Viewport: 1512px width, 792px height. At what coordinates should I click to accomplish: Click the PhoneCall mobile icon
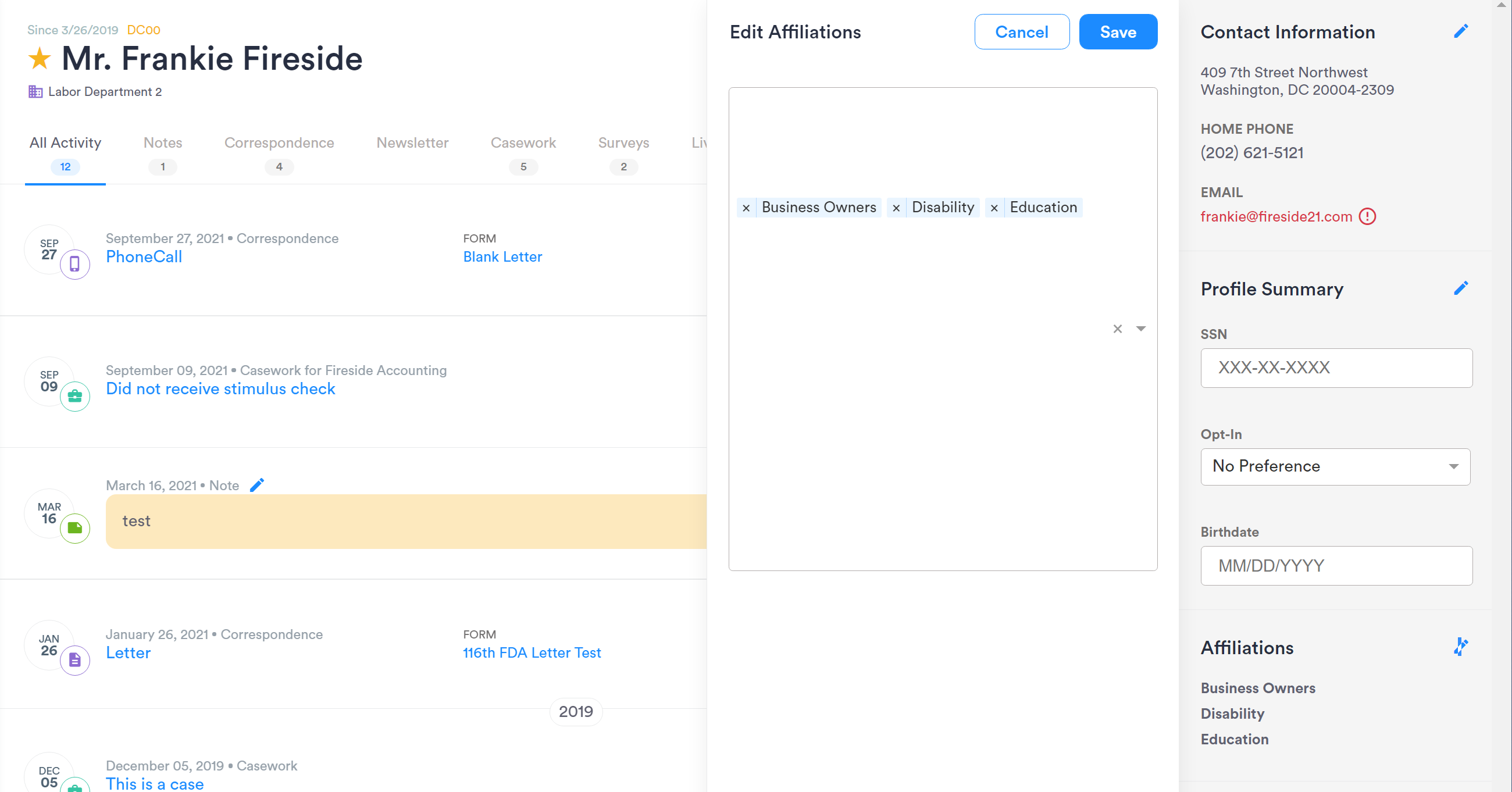74,263
